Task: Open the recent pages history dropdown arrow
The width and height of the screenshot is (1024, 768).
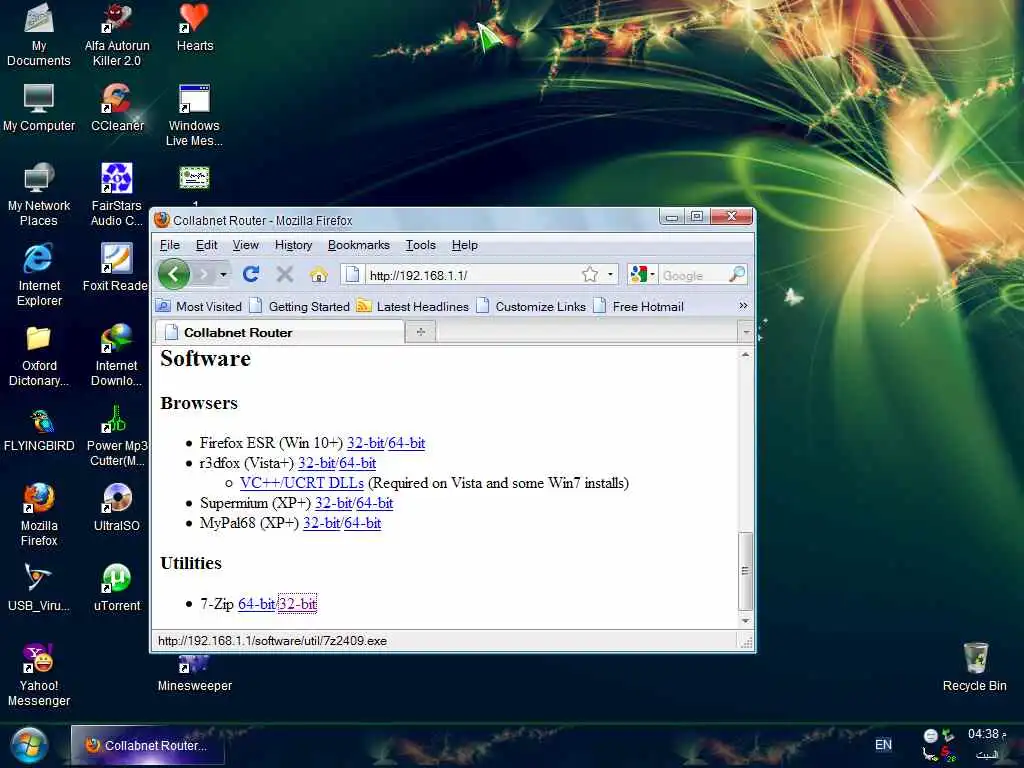Action: pos(223,274)
